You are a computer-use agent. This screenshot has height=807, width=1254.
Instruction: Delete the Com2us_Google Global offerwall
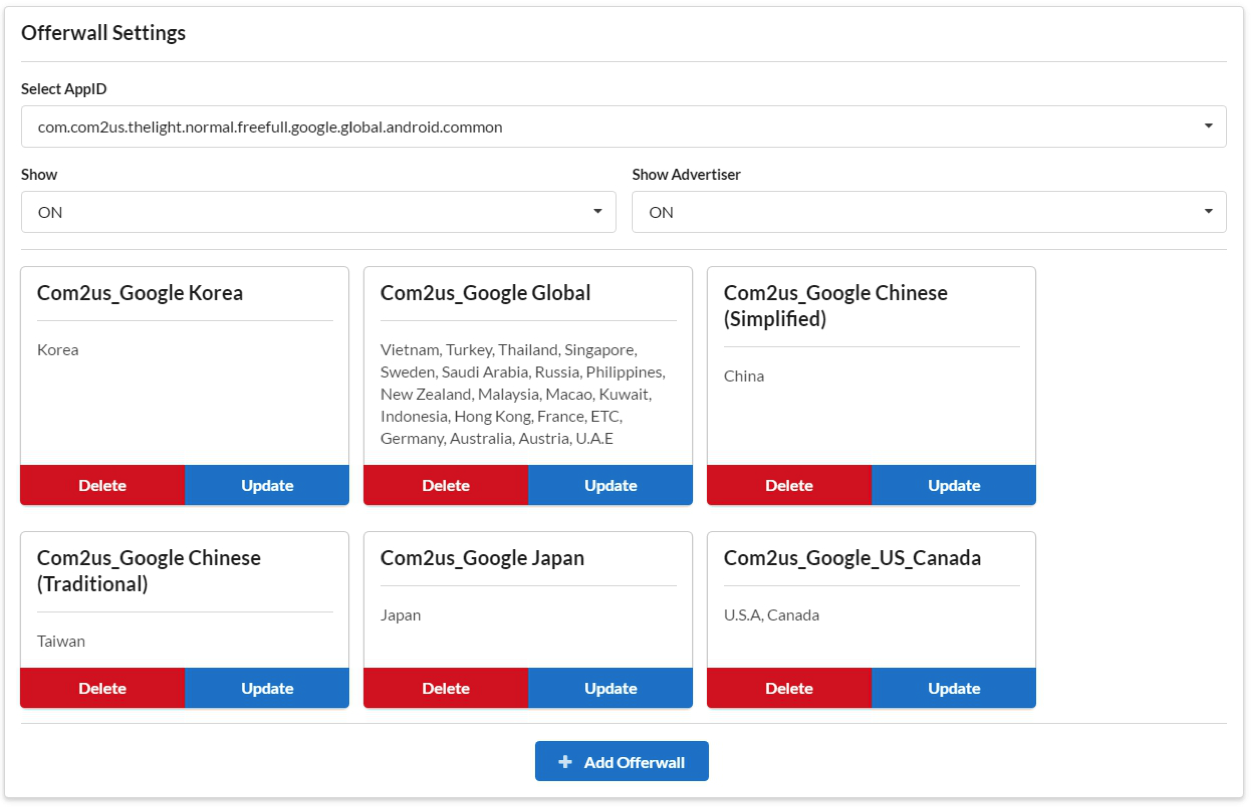[x=446, y=485]
